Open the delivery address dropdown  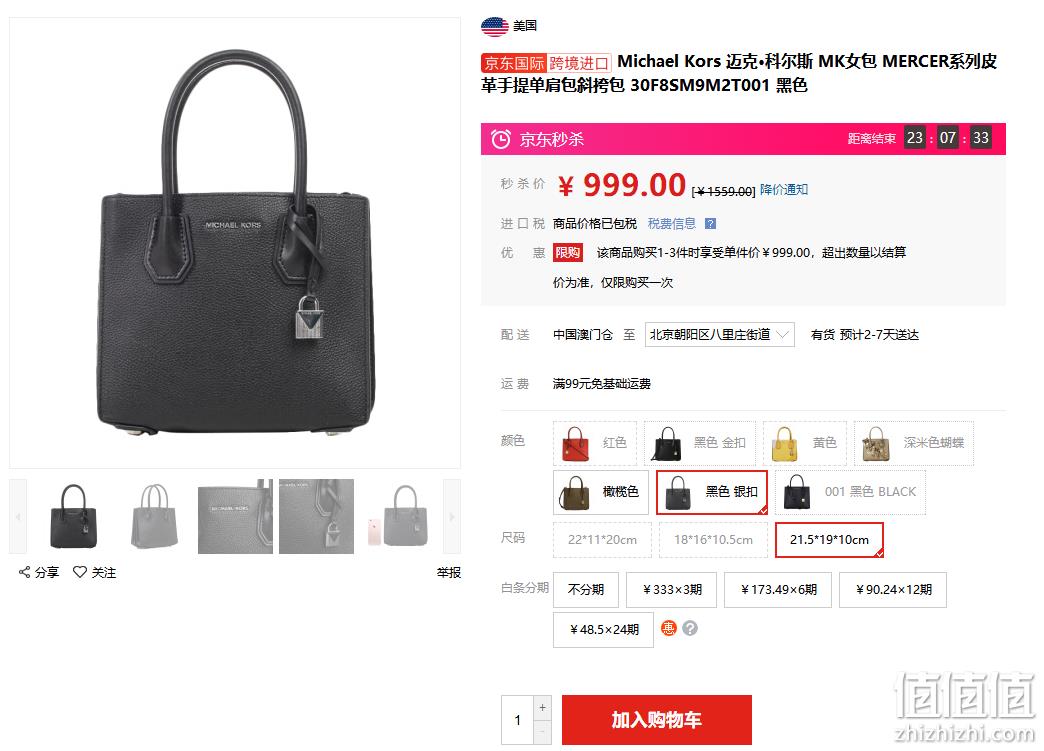[719, 334]
